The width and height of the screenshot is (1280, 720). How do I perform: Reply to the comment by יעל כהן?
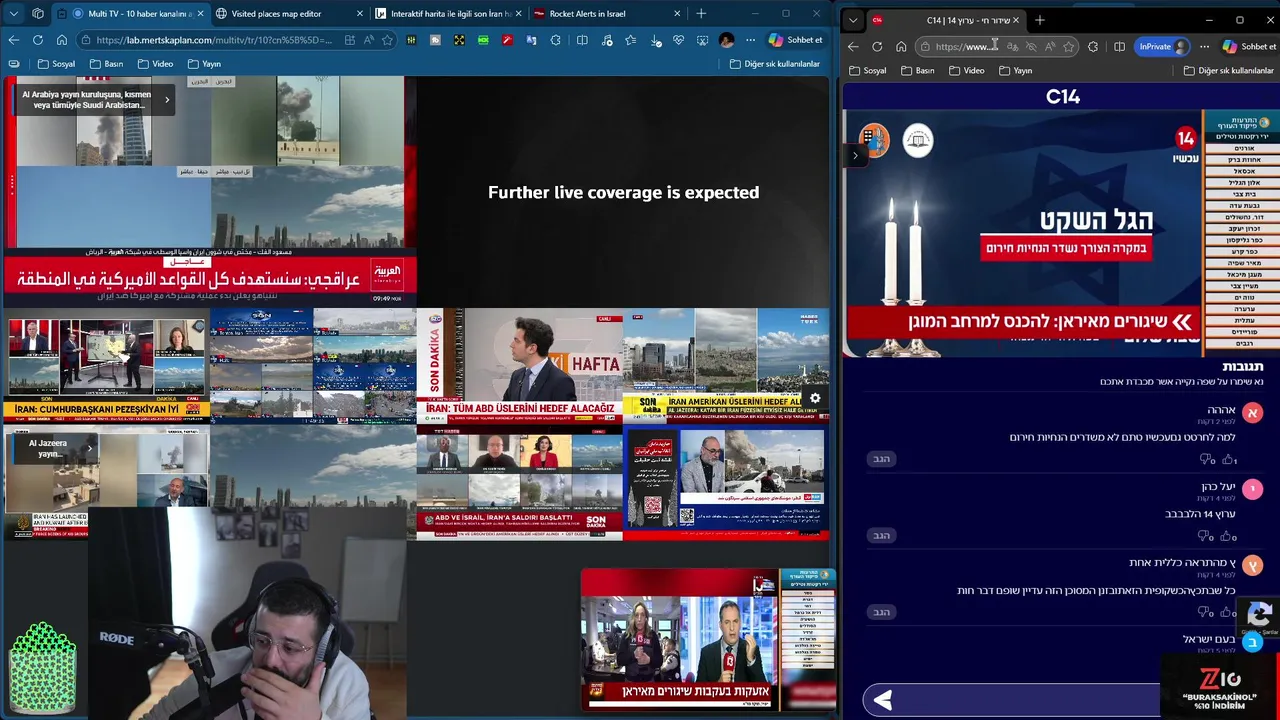881,536
